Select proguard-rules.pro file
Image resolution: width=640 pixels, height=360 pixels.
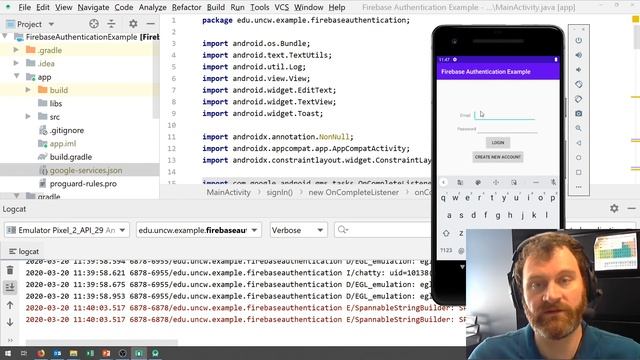tap(83, 184)
